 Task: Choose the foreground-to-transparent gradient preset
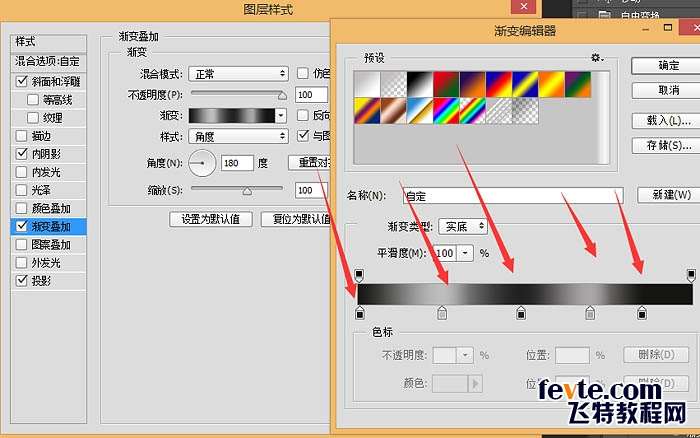pyautogui.click(x=393, y=84)
